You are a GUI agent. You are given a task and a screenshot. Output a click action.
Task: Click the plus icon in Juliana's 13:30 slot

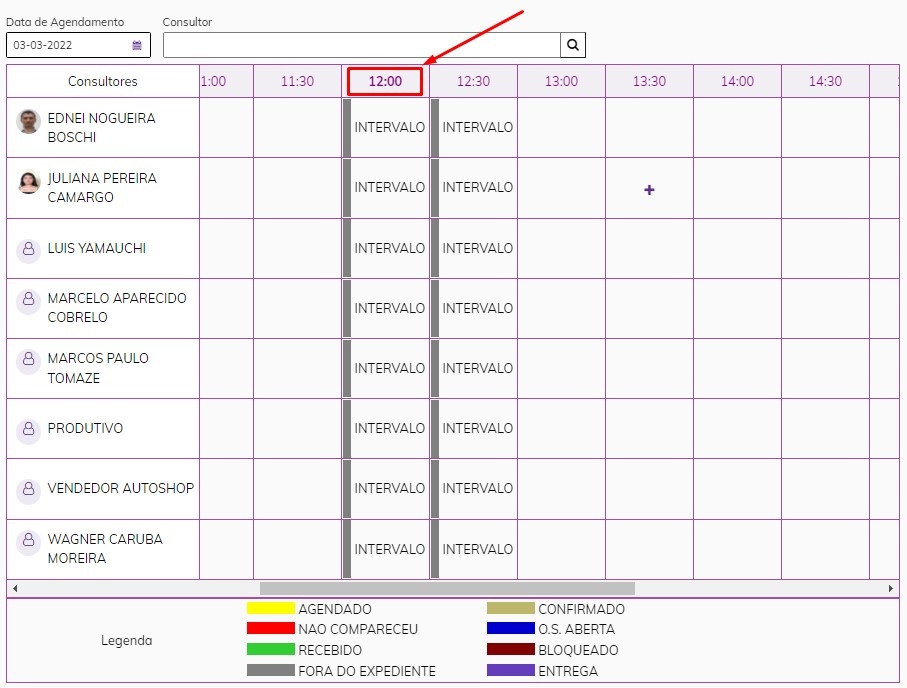[649, 190]
